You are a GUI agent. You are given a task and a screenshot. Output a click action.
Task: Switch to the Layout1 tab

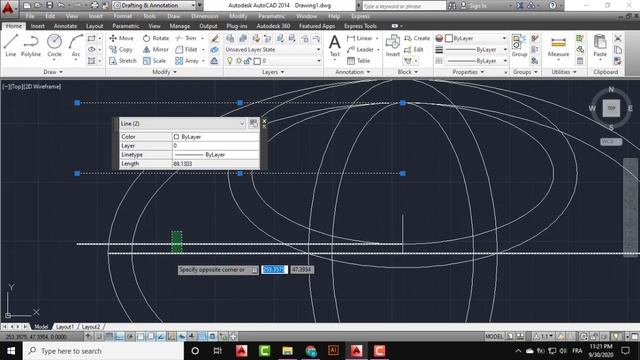(x=65, y=327)
